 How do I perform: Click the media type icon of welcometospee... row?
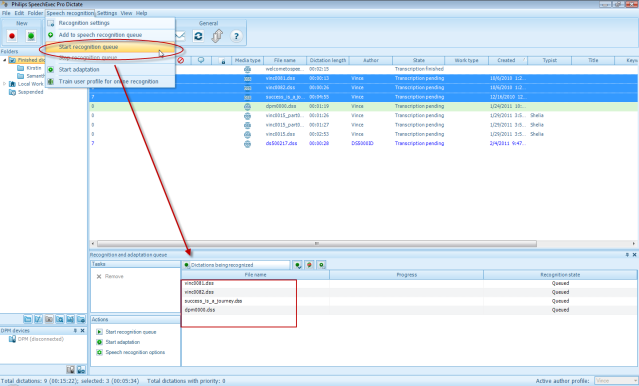click(247, 69)
